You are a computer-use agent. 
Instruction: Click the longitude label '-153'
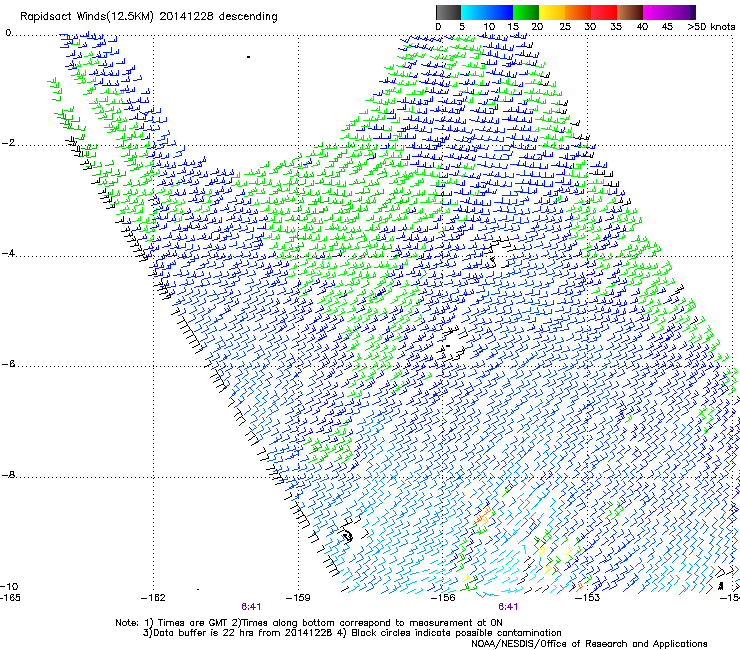click(588, 598)
